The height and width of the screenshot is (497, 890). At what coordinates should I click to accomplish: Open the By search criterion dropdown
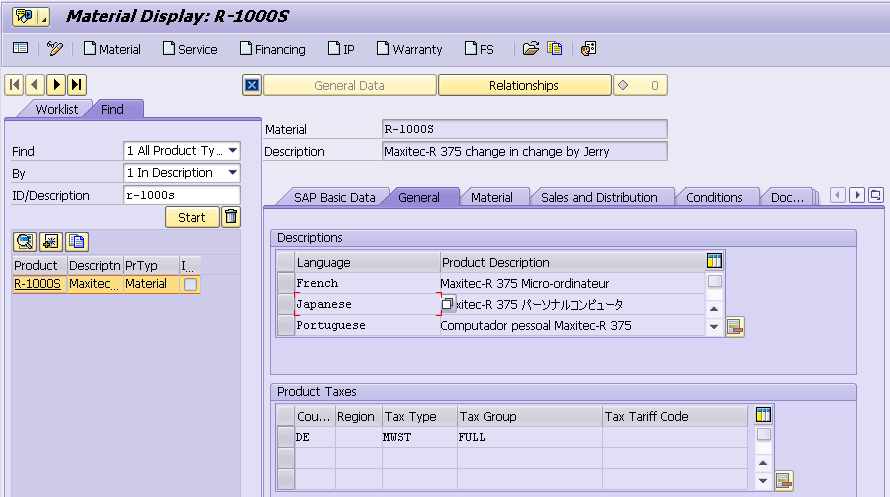(x=233, y=173)
